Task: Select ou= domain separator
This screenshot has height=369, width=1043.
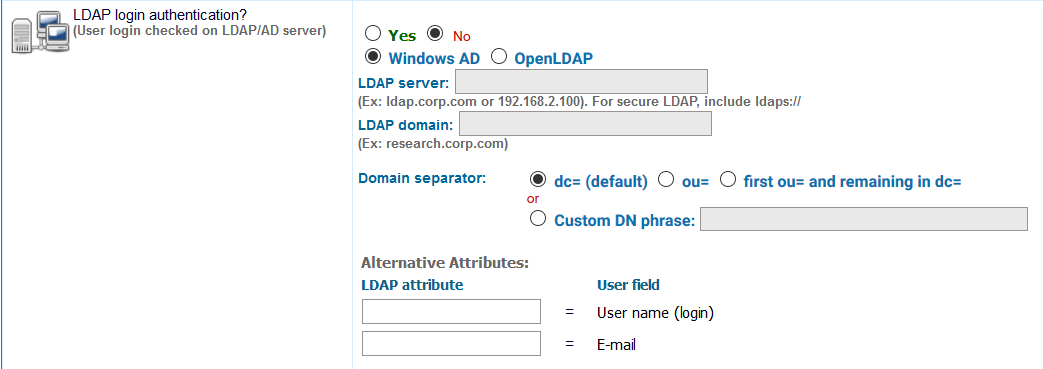Action: coord(666,180)
